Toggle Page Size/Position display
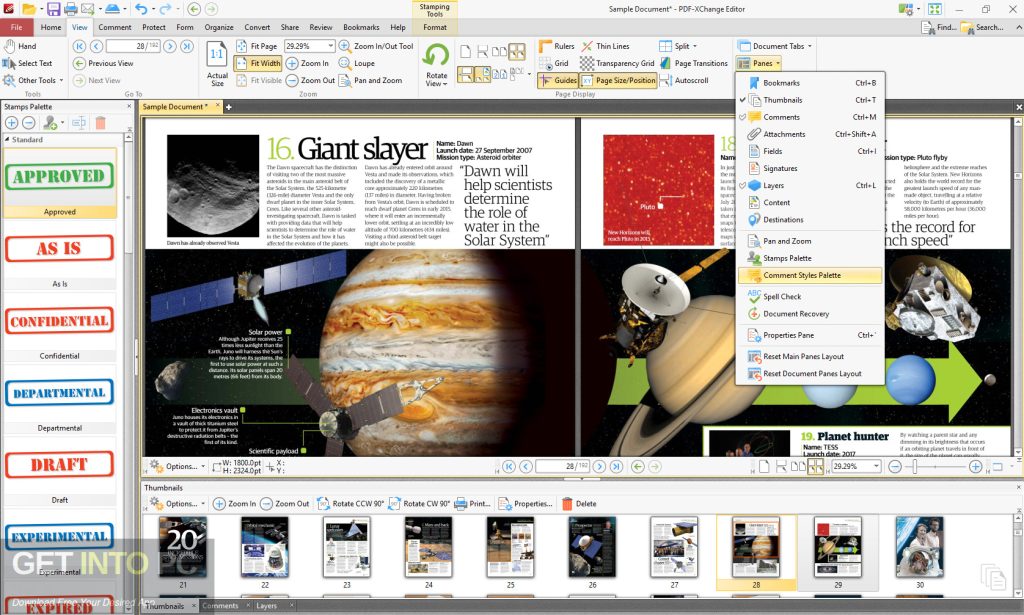The image size is (1024, 615). click(x=618, y=80)
